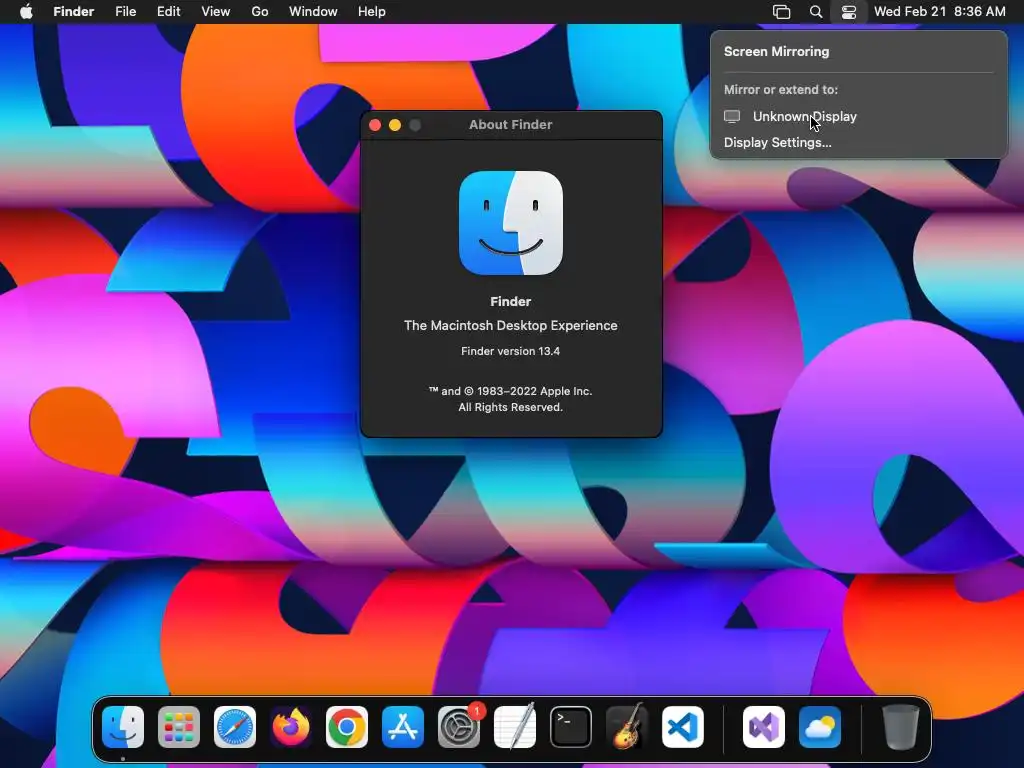Open System Settings with notification badge
1024x768 pixels.
pyautogui.click(x=459, y=727)
